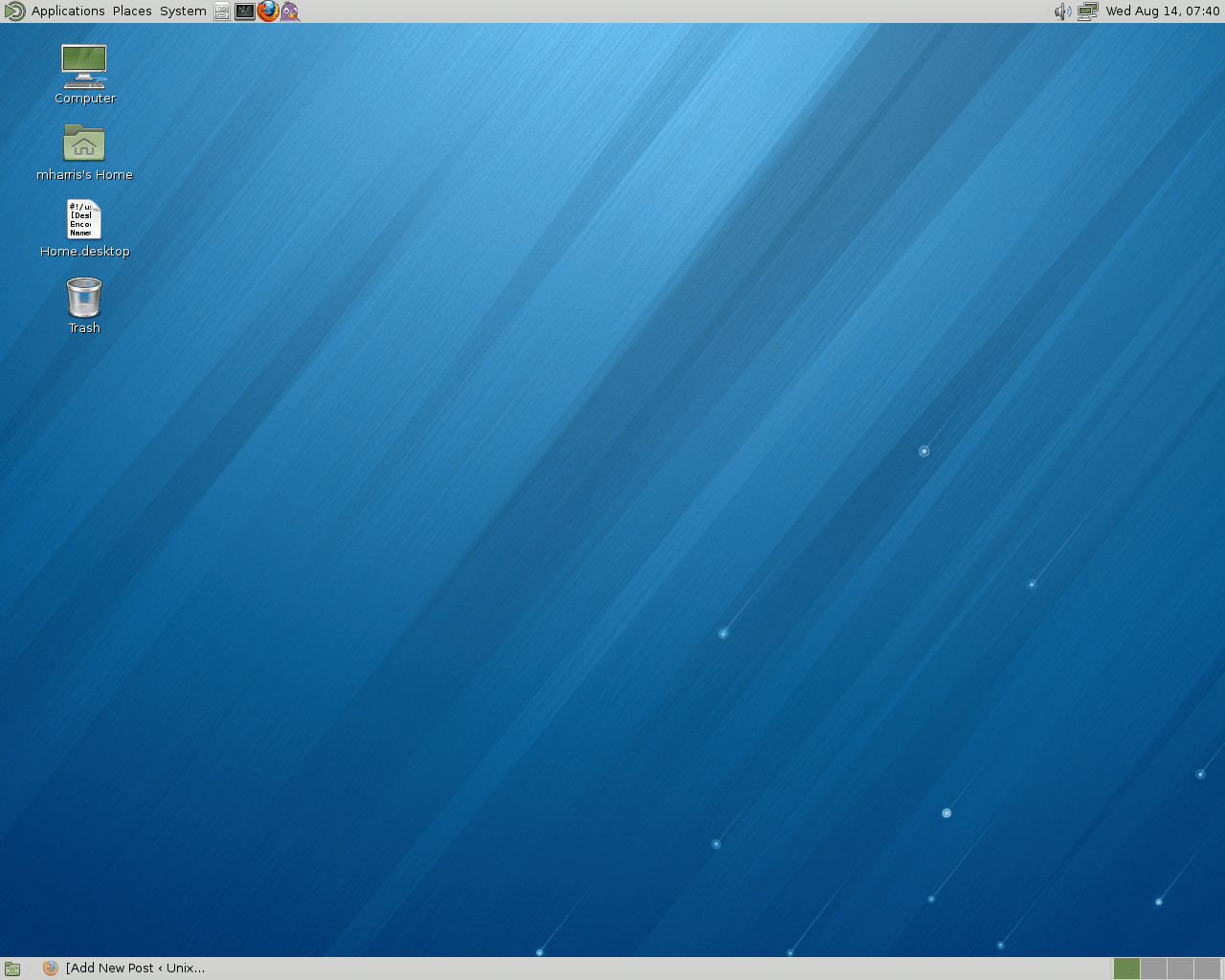
Task: Start Pidgin messenger from the top panel
Action: (291, 11)
